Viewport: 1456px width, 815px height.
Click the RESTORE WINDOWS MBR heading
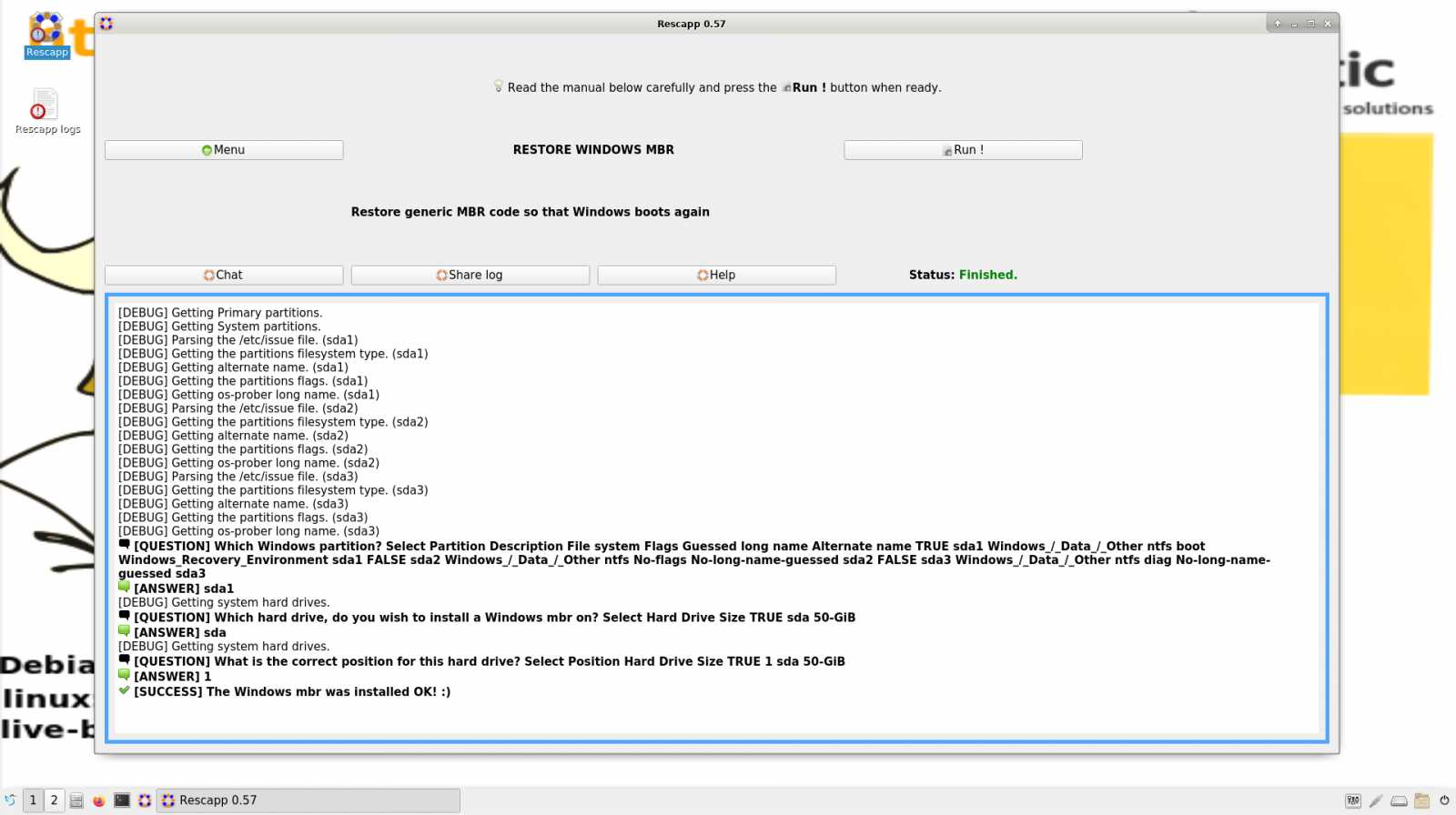[593, 150]
